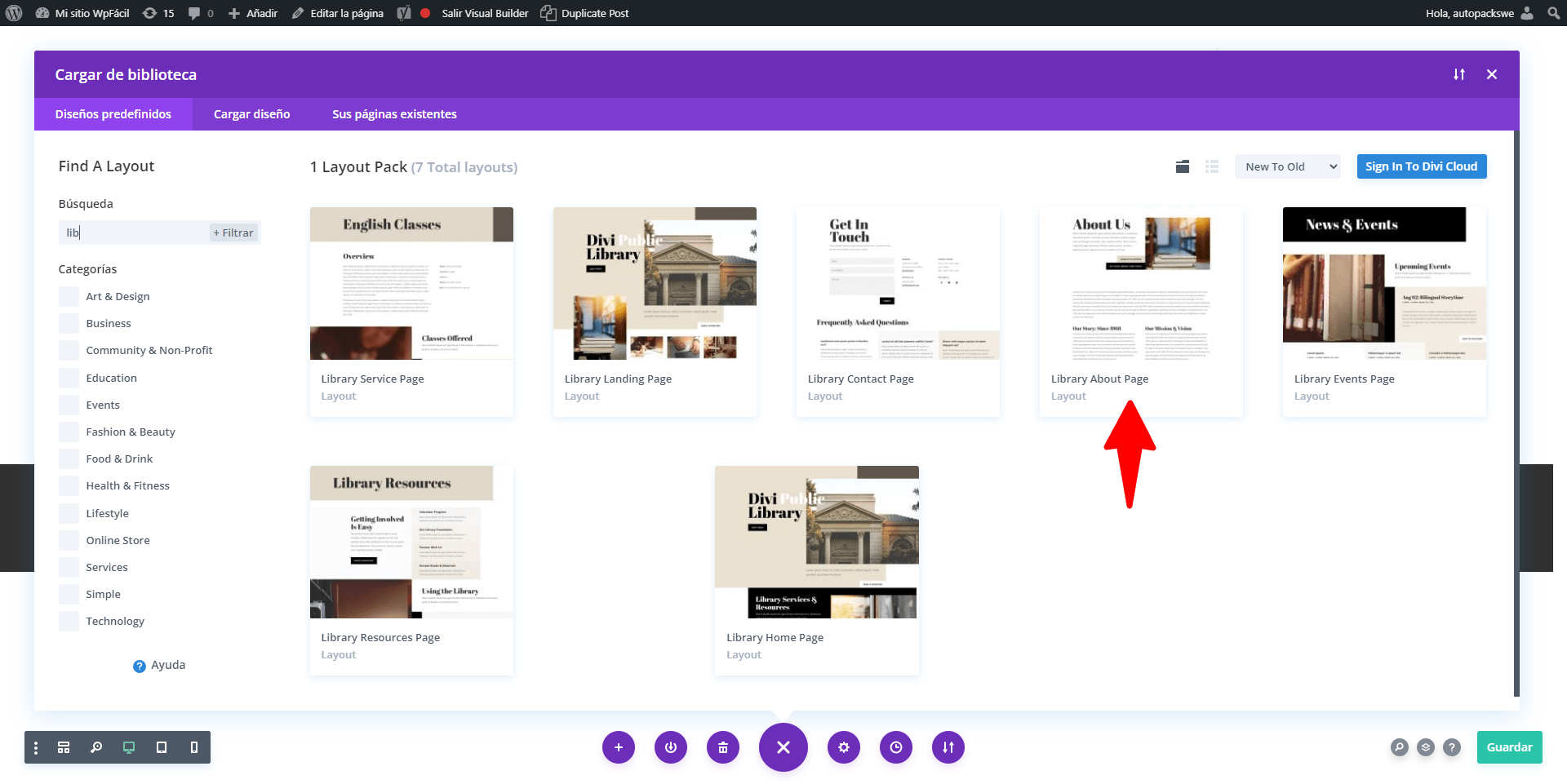Open the New To Old sort dropdown
The image size is (1567, 784).
click(x=1287, y=166)
